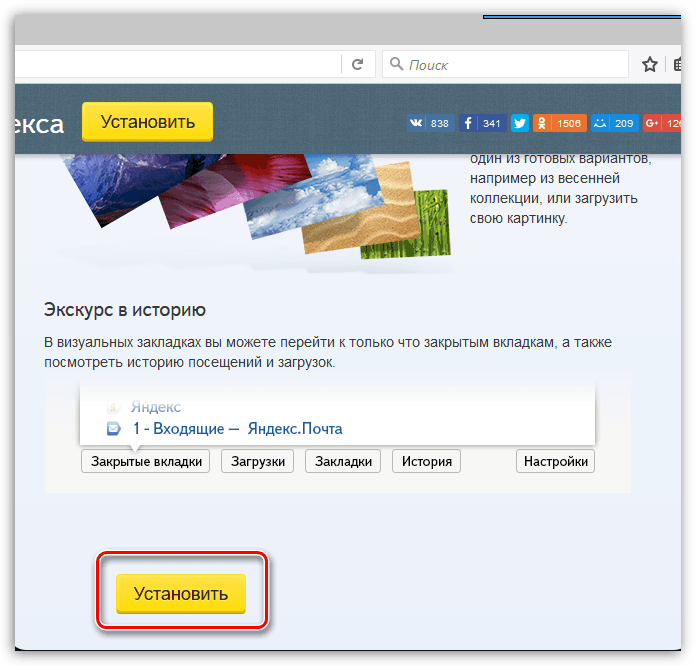Click the search magnifier icon

(x=396, y=64)
